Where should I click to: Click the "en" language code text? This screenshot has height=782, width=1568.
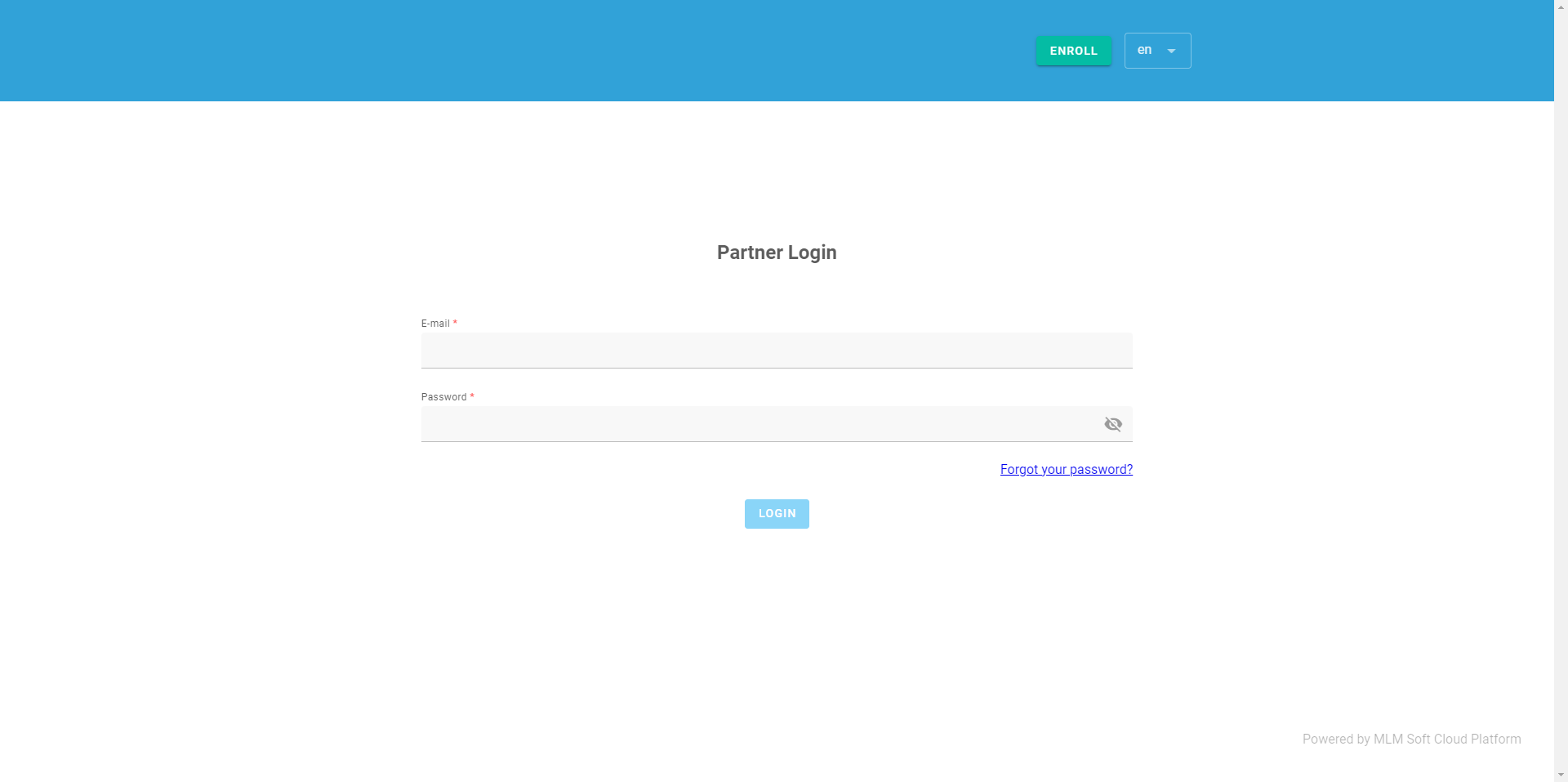tap(1144, 50)
